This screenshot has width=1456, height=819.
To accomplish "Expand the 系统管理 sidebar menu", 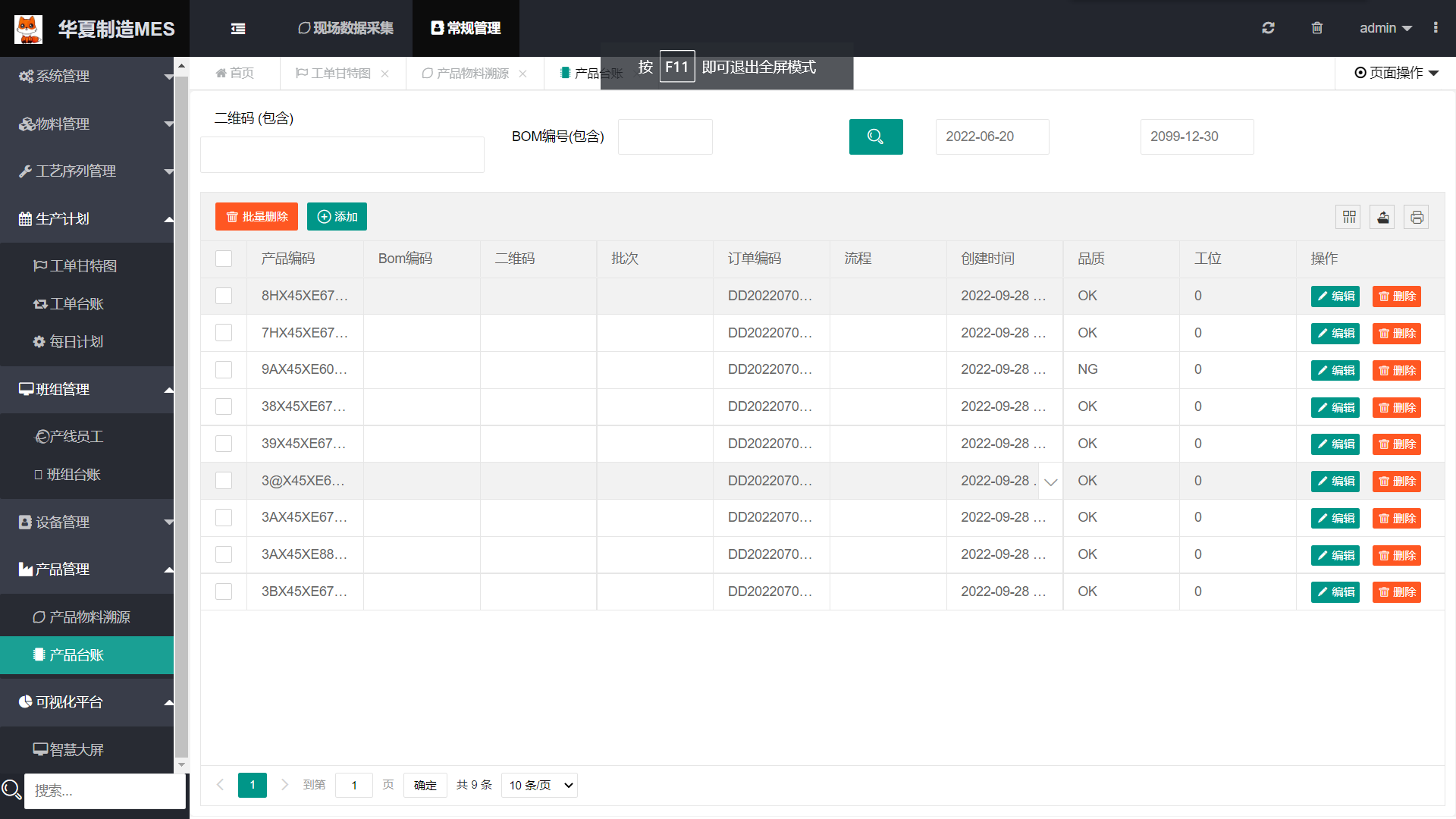I will point(87,76).
